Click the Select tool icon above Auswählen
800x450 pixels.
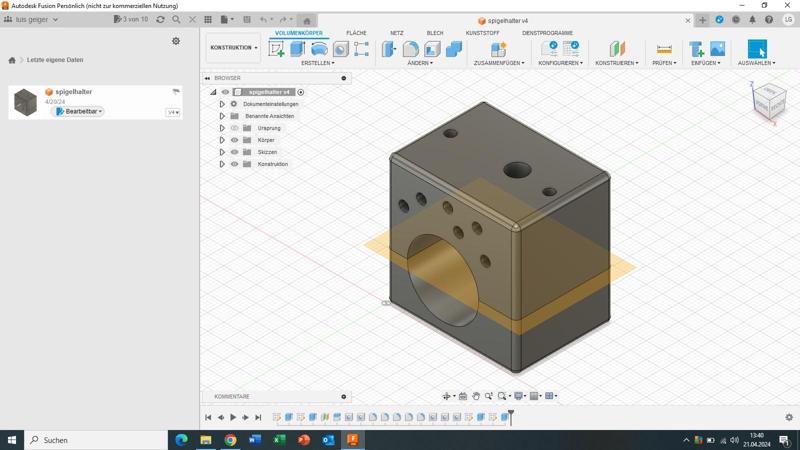point(757,49)
